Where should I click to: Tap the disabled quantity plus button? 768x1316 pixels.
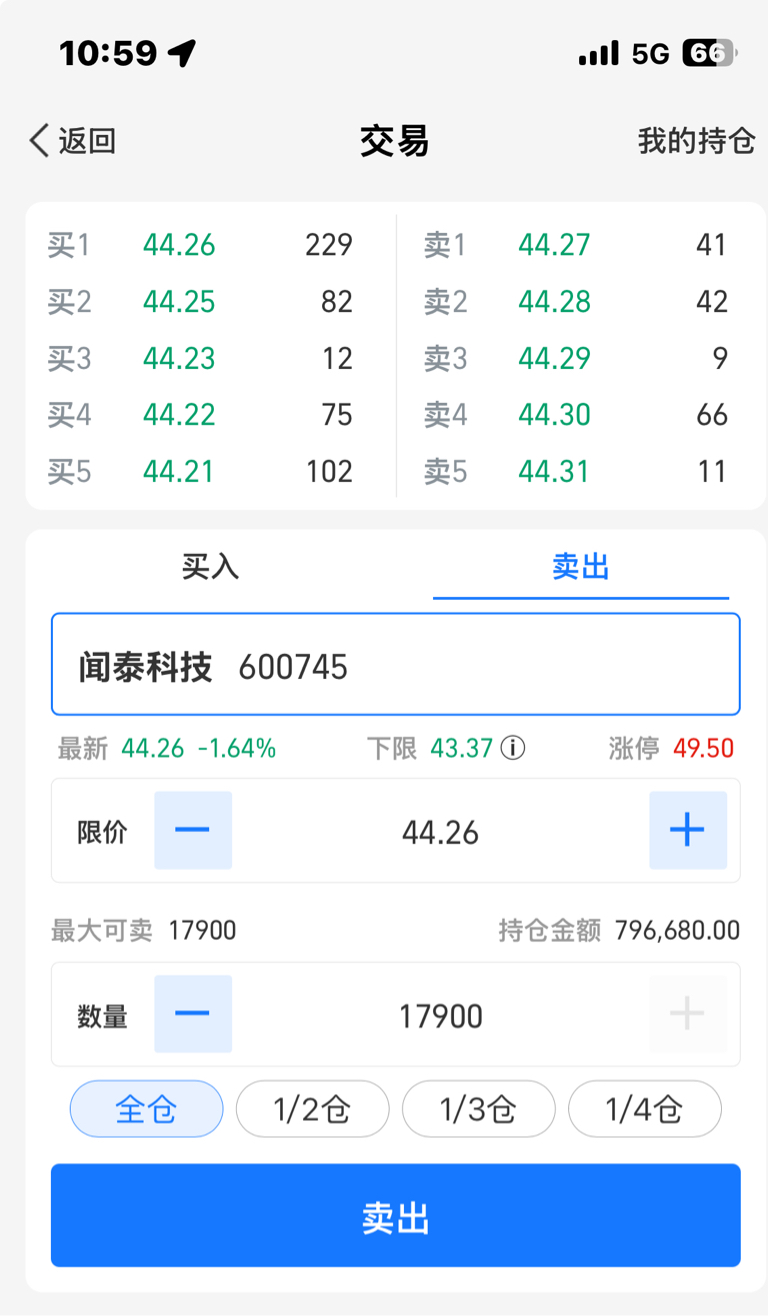(x=688, y=1014)
